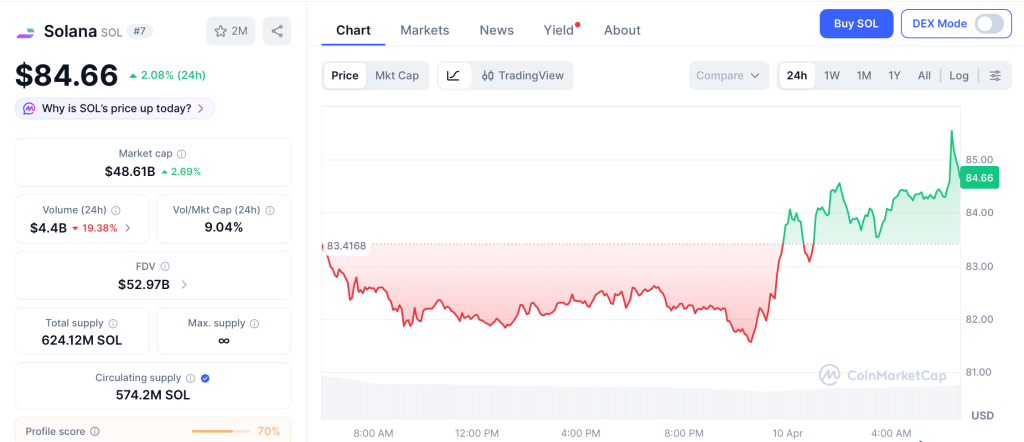The width and height of the screenshot is (1024, 442).
Task: Click the Circulating supply verified badge
Action: [x=205, y=378]
